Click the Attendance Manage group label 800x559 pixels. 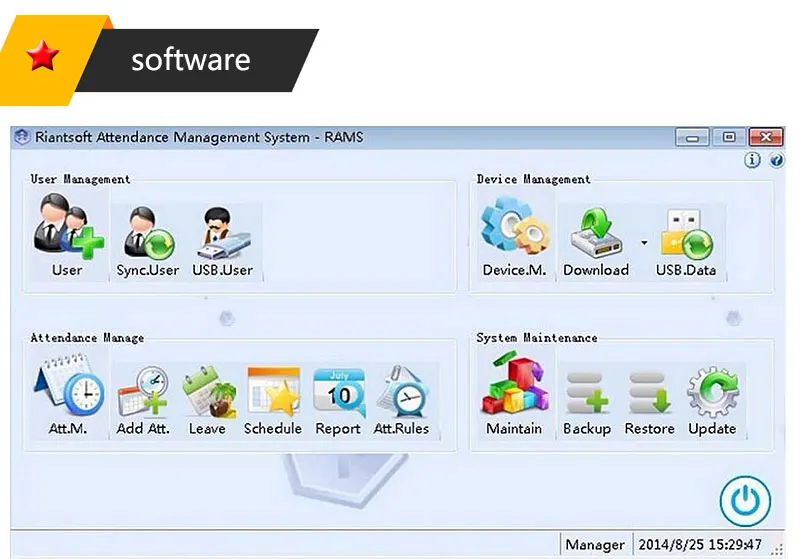coord(87,338)
